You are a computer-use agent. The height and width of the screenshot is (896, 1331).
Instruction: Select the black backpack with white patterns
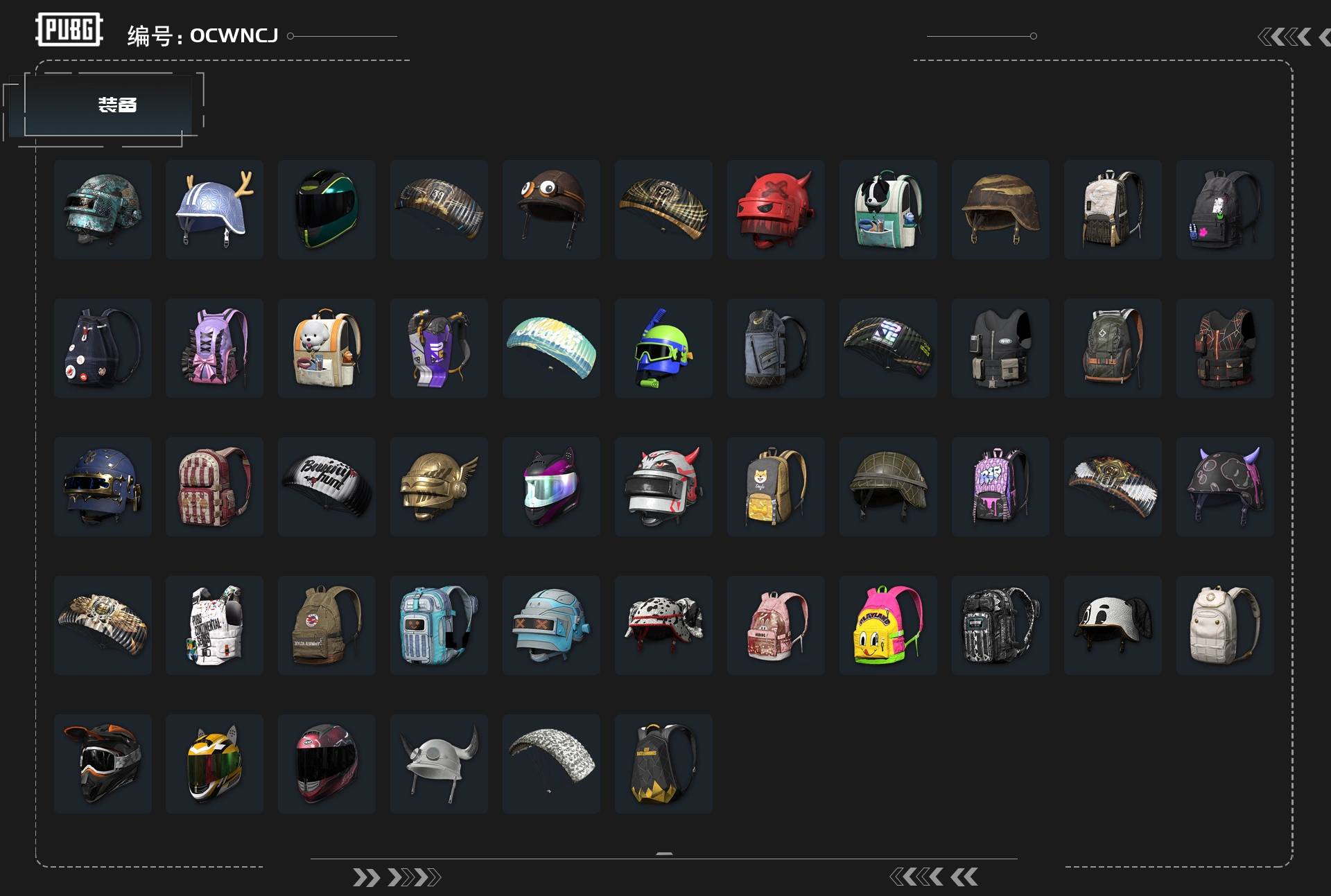click(1001, 625)
